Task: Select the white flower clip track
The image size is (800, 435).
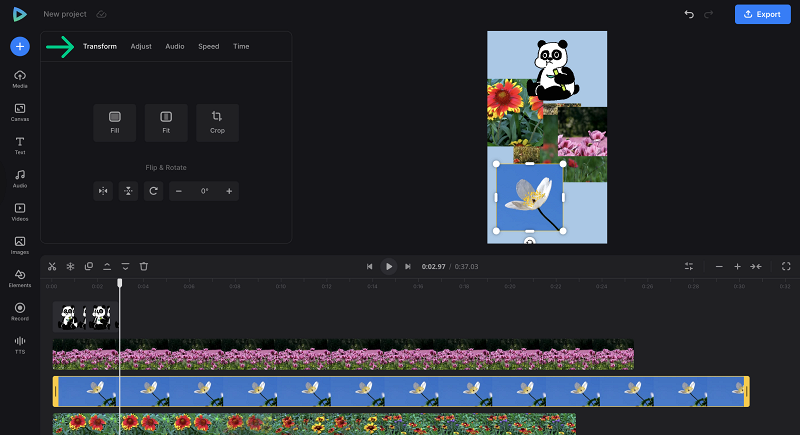Action: click(x=401, y=392)
